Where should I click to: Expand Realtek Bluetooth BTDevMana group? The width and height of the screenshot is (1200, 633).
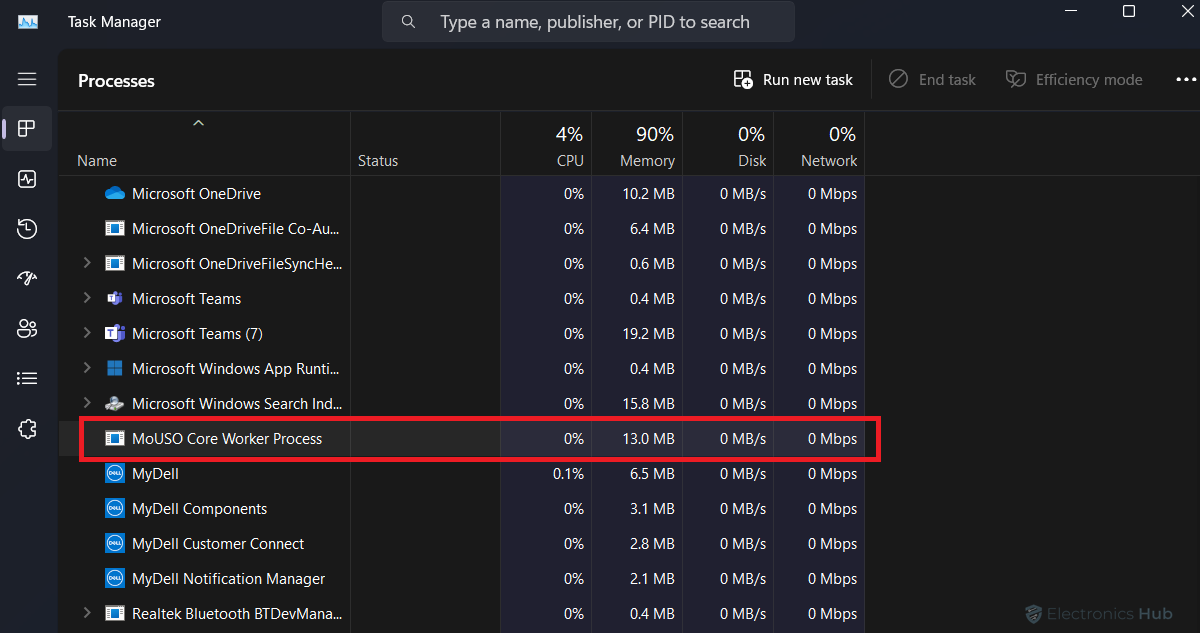(x=87, y=613)
